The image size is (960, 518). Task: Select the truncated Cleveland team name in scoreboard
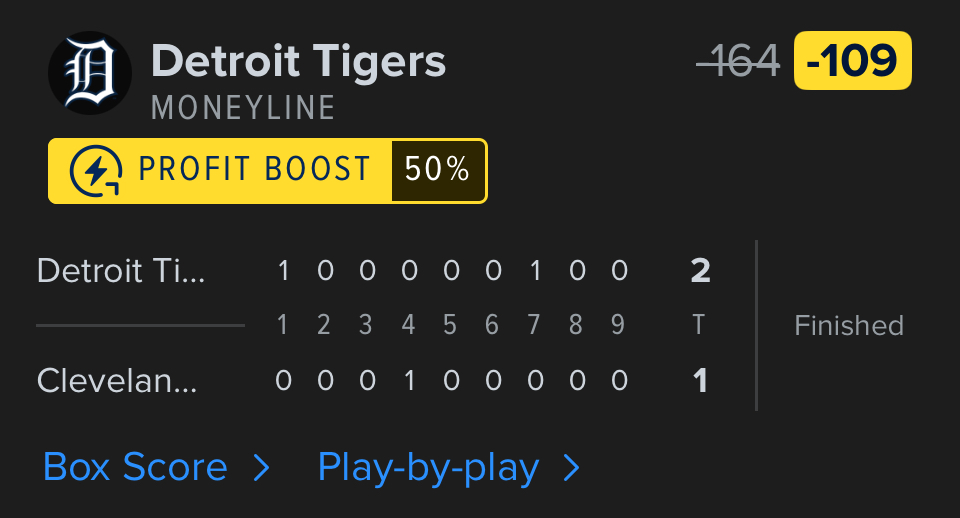(x=117, y=381)
